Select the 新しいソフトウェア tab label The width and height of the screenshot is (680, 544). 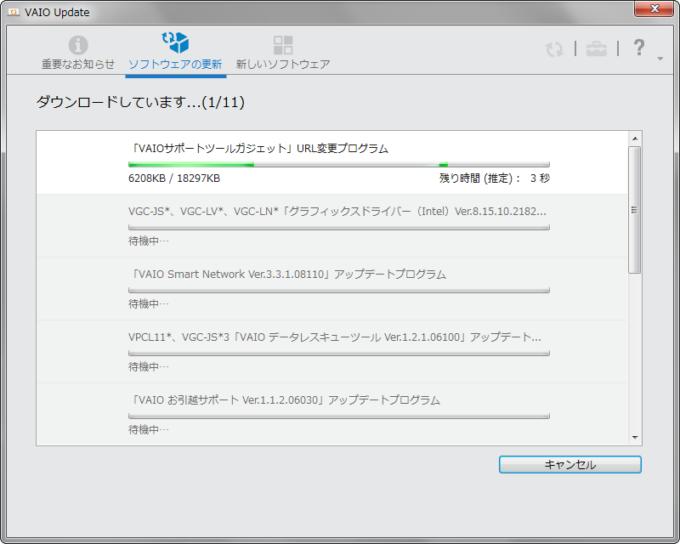[283, 64]
